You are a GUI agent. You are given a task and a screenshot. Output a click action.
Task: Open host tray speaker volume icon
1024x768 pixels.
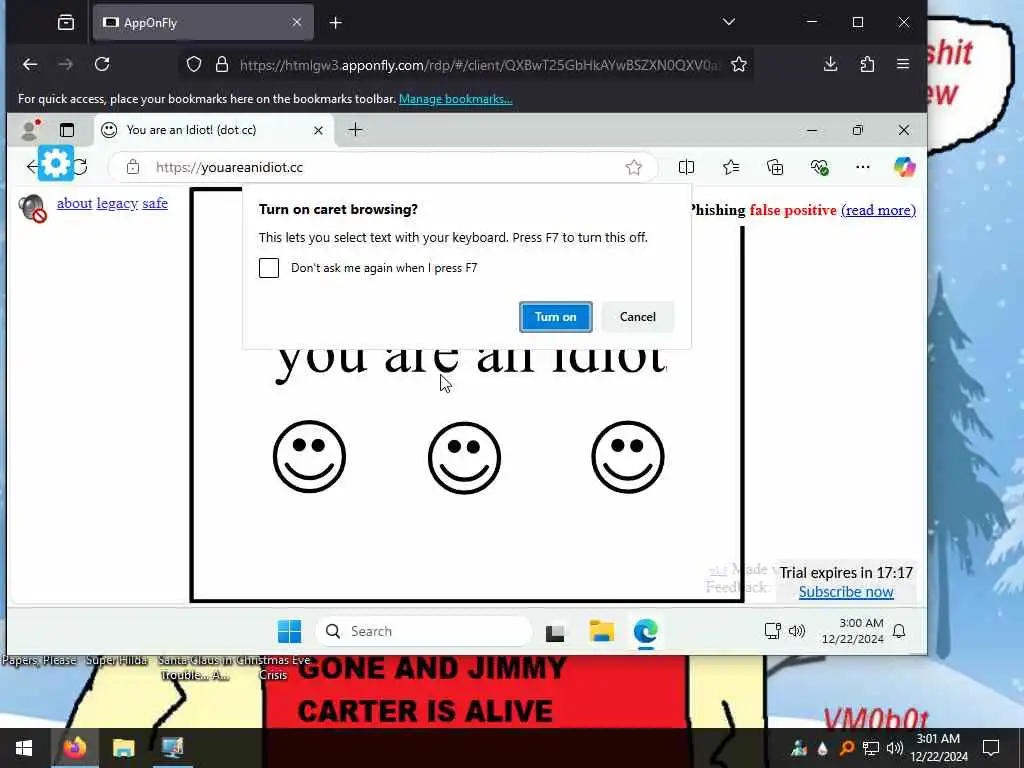click(895, 748)
